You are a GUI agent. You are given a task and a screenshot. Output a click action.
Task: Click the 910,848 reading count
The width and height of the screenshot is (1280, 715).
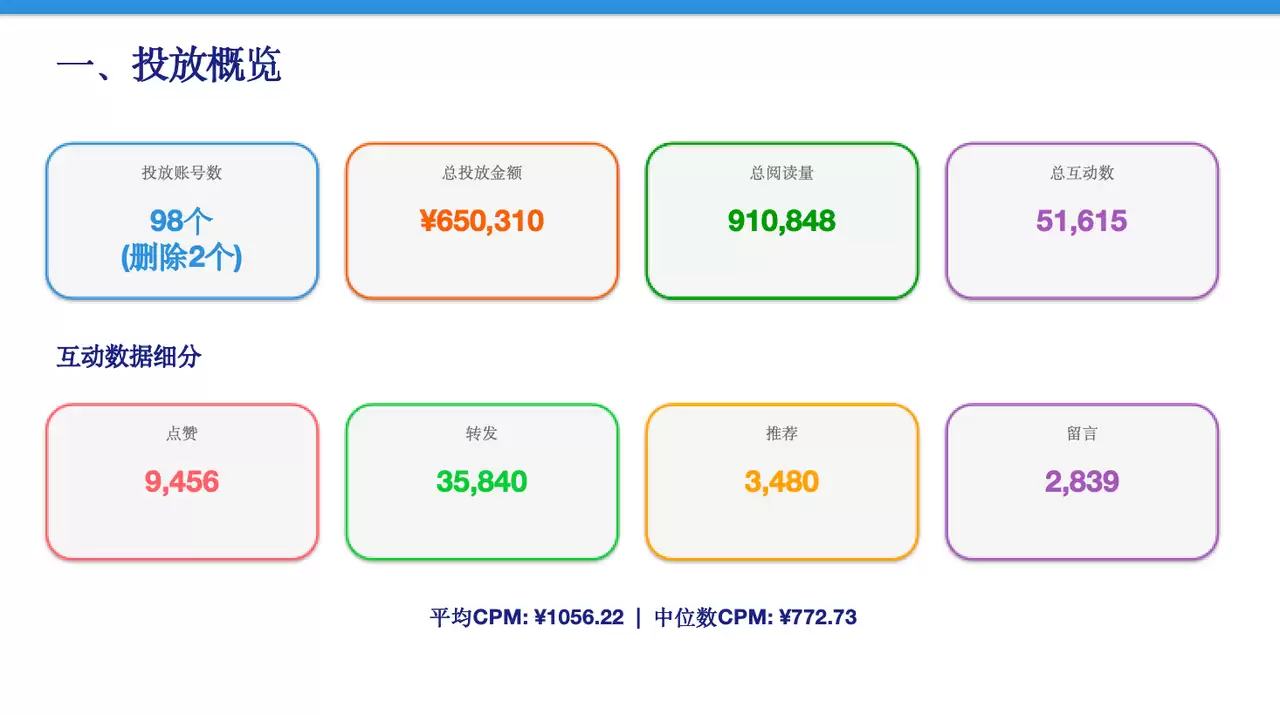click(782, 221)
